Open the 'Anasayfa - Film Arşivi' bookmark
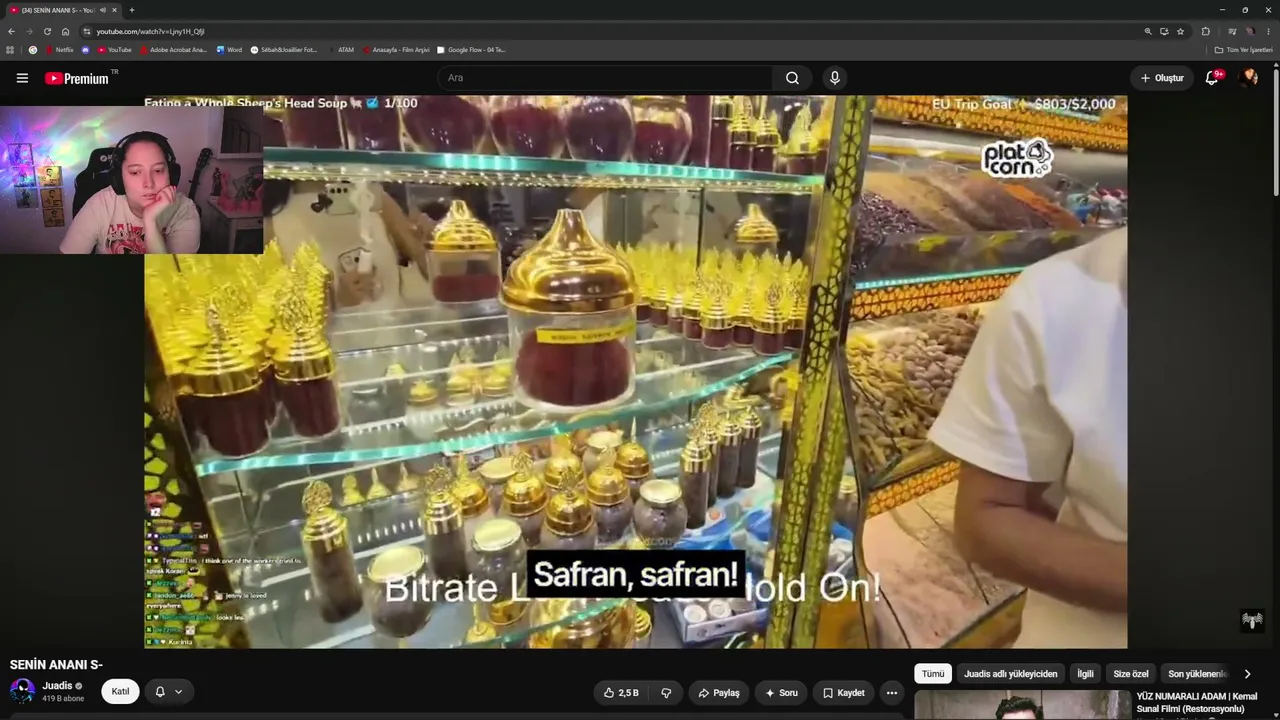 (x=396, y=50)
